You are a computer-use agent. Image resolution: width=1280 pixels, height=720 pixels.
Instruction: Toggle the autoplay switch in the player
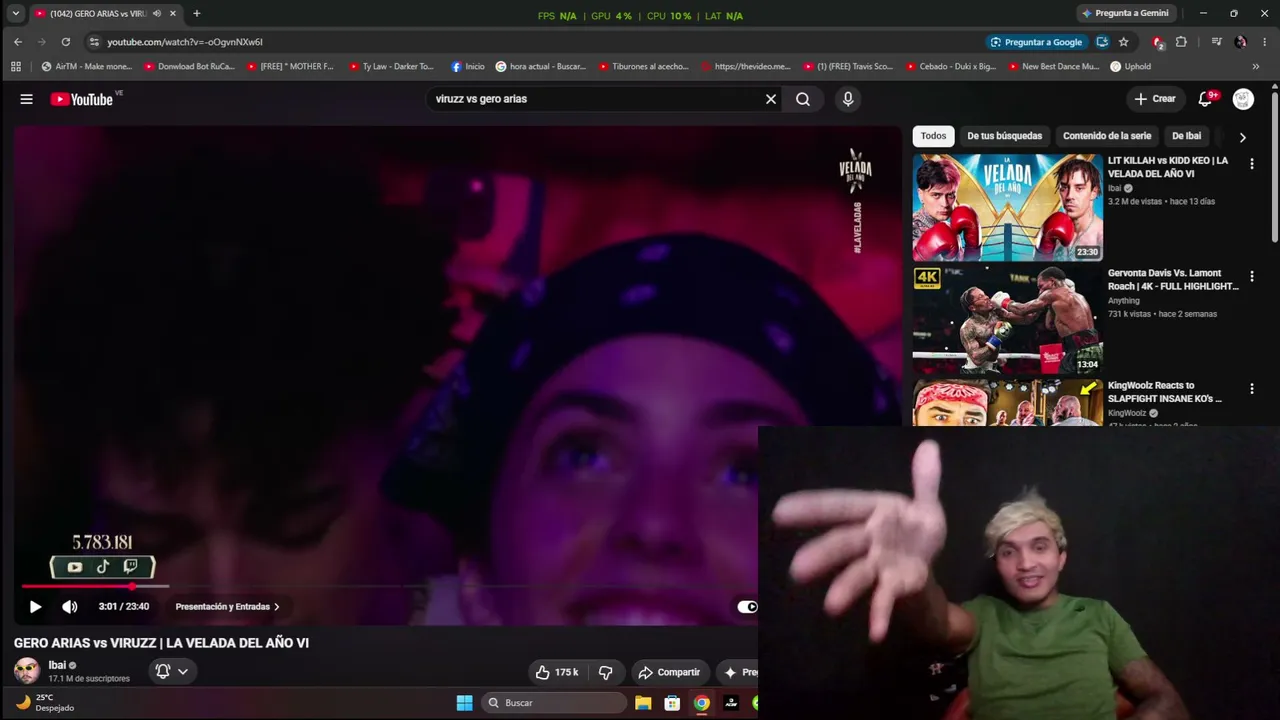[x=747, y=606]
